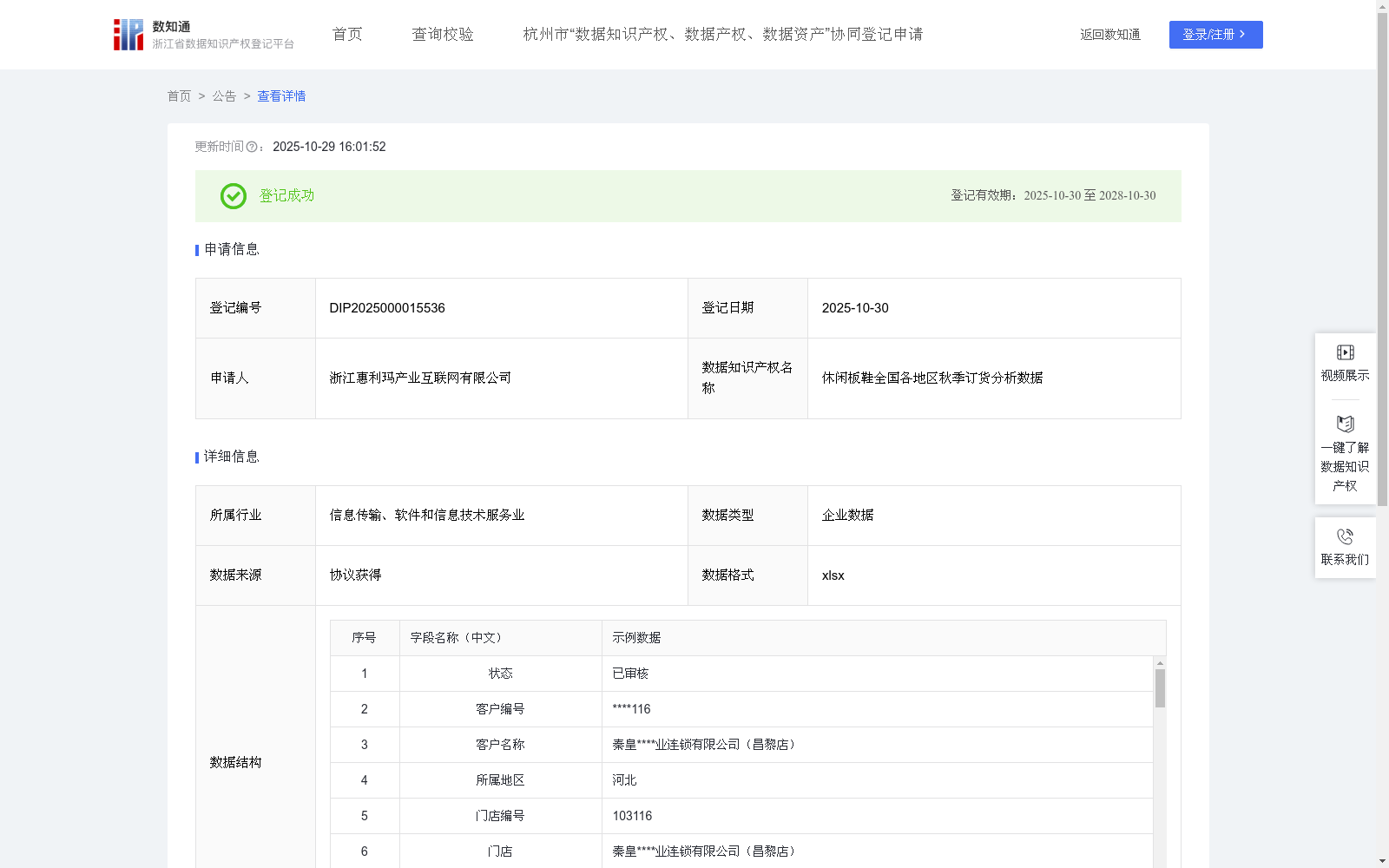Viewport: 1389px width, 868px height.
Task: Click sample value 河北
Action: pyautogui.click(x=624, y=780)
